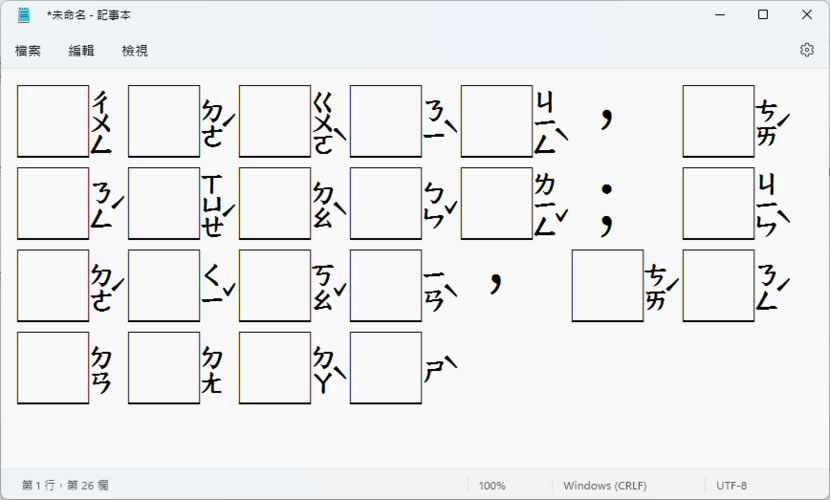The height and width of the screenshot is (500, 830).
Task: Open the 檔案 menu
Action: click(x=28, y=50)
